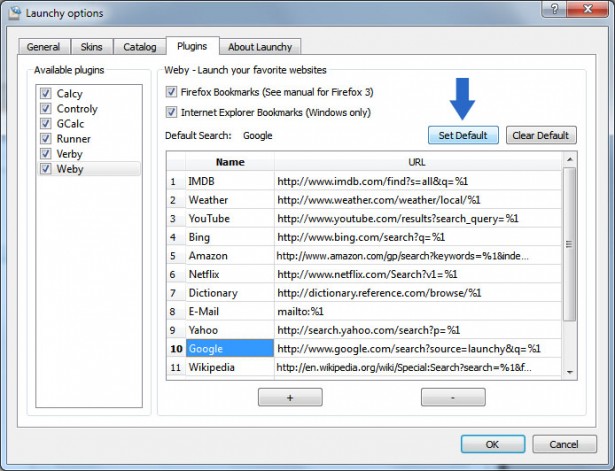Screen dimensions: 615x471
Task: Confirm settings with OK button
Action: (492, 443)
